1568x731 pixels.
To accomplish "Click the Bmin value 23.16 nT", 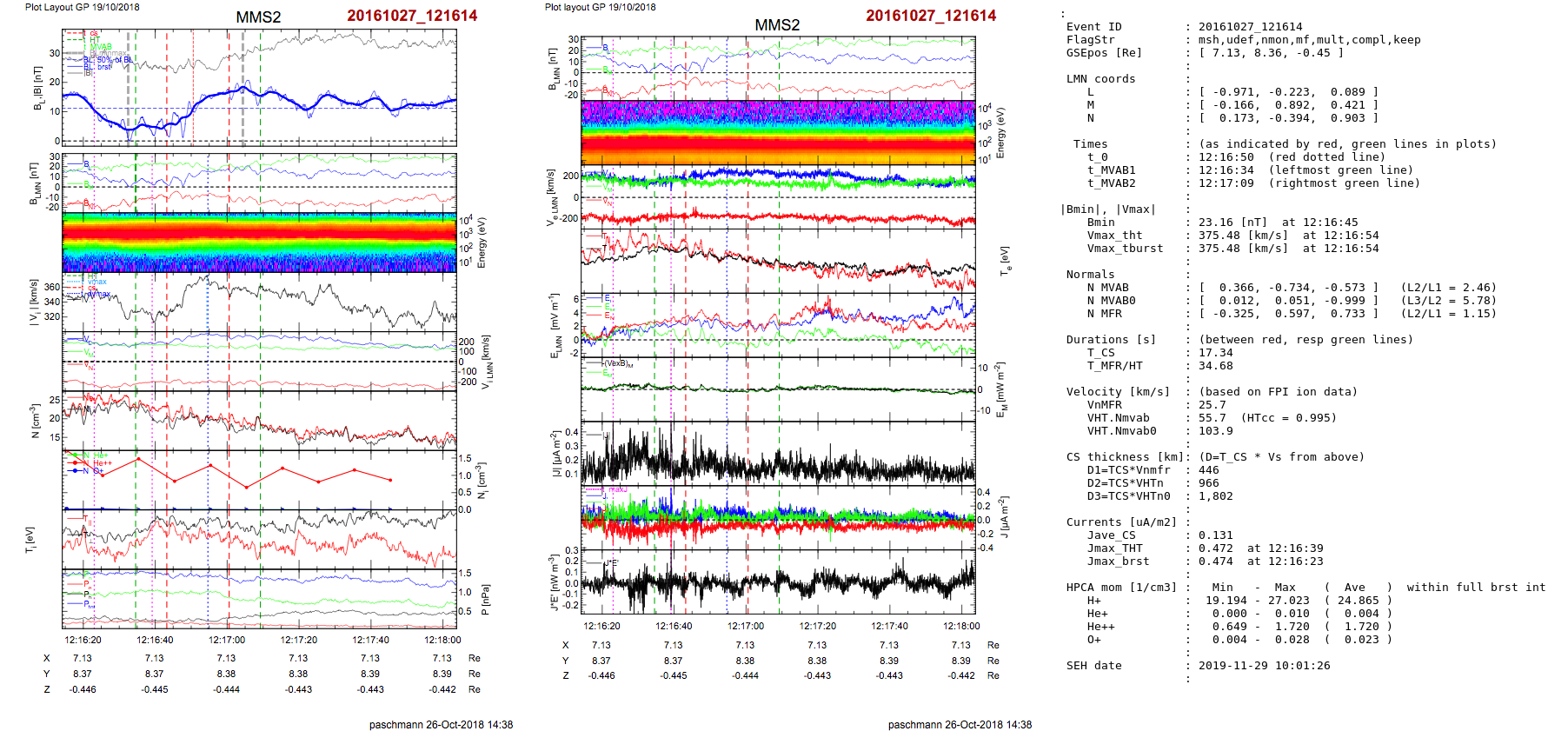I will point(1232,223).
